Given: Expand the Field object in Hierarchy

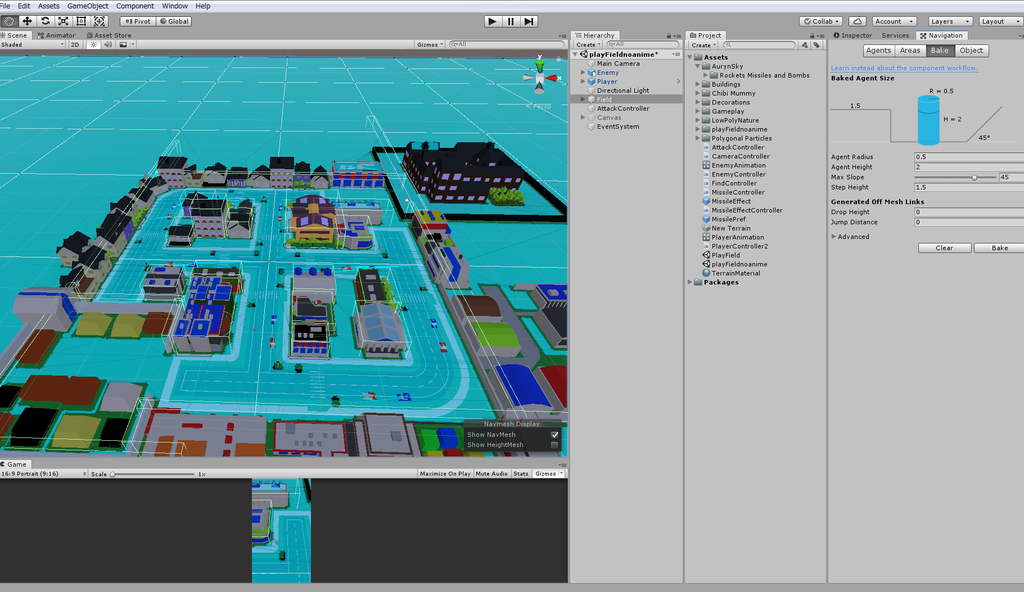Looking at the screenshot, I should point(583,99).
